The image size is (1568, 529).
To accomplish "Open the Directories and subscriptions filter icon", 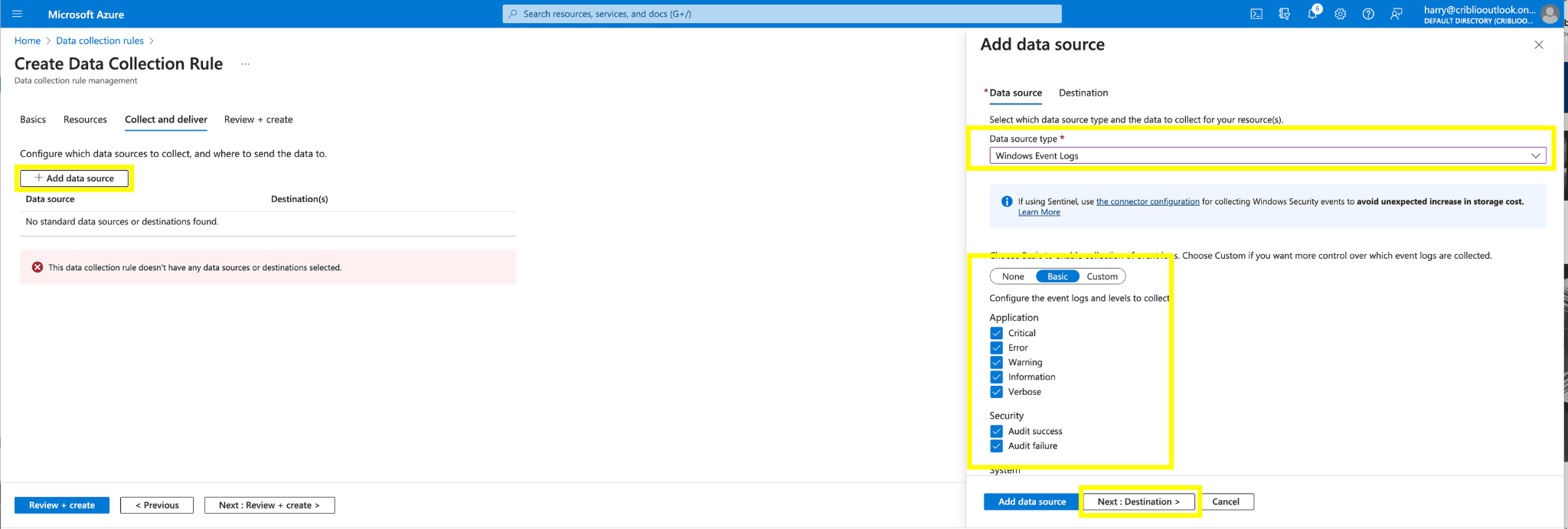I will point(1285,14).
